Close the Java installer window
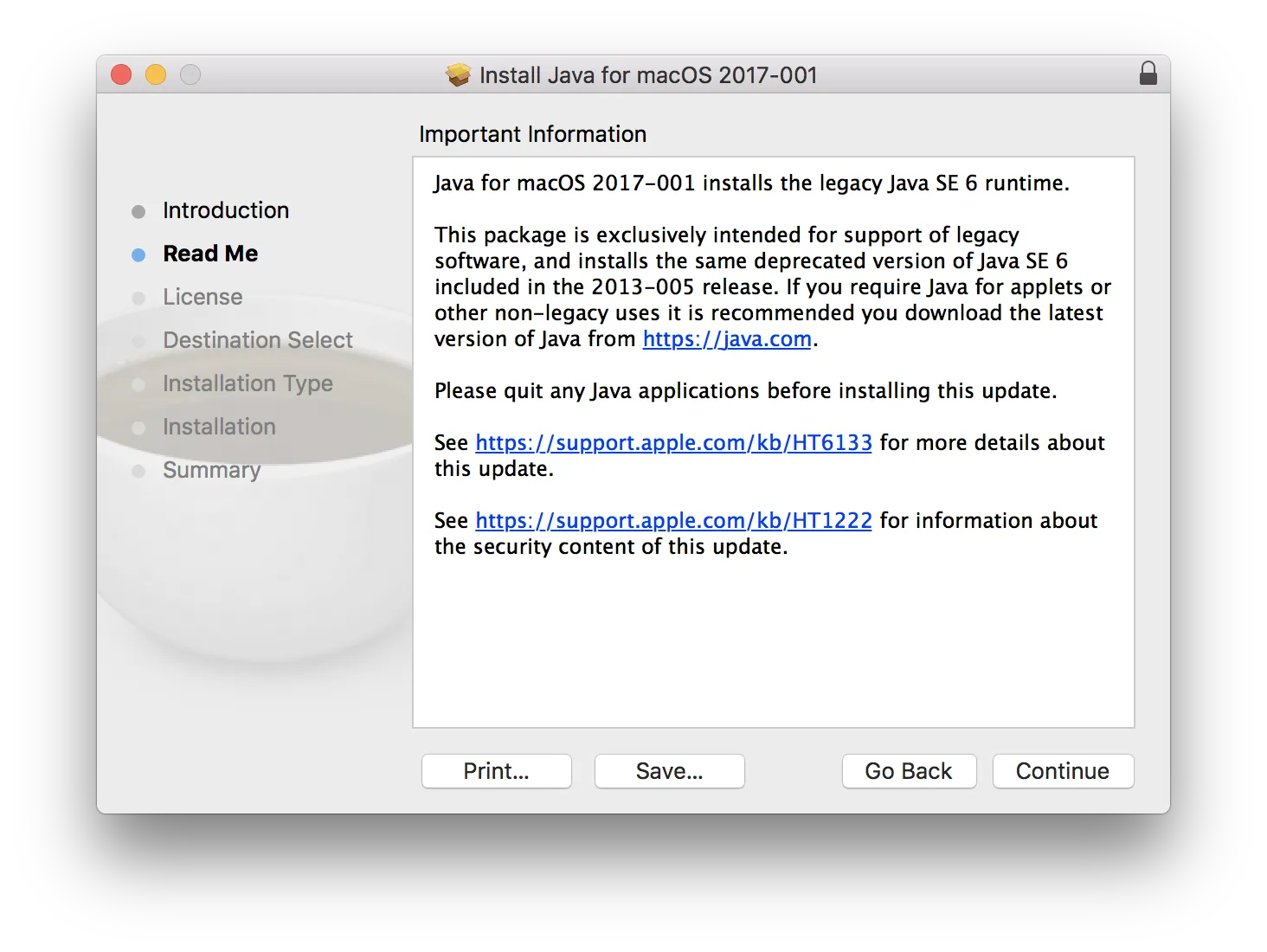 (x=121, y=75)
